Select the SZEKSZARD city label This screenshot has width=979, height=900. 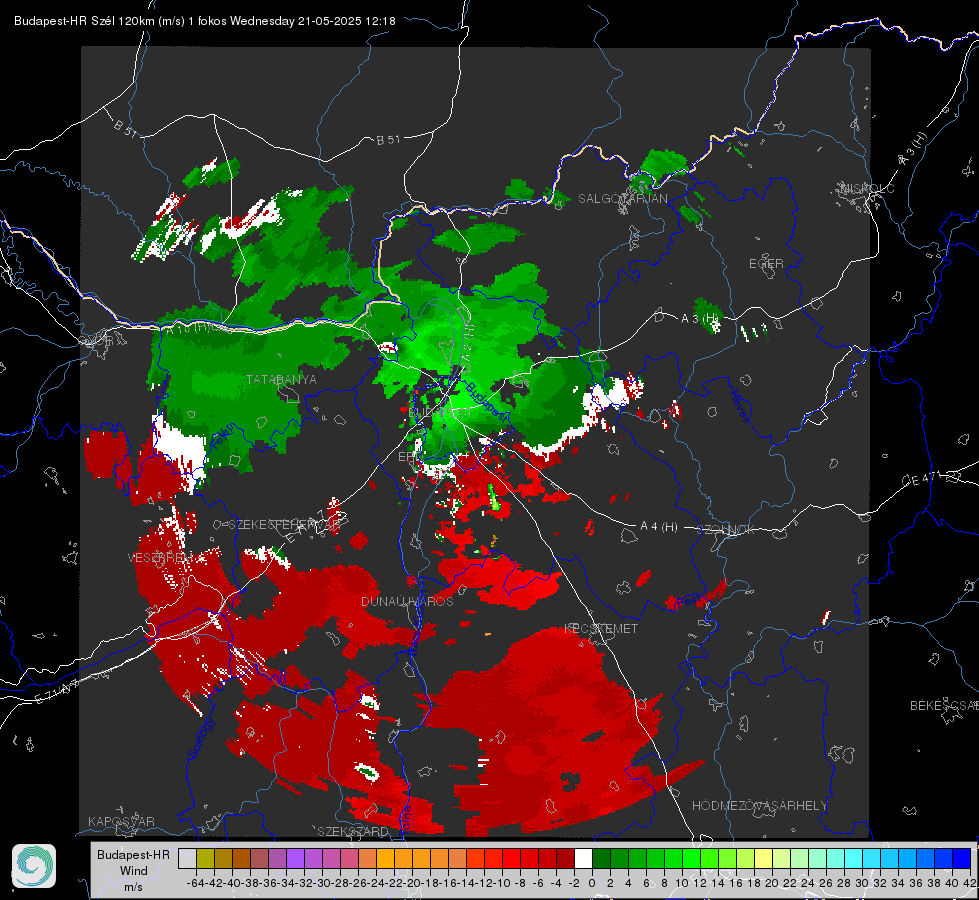pos(353,831)
